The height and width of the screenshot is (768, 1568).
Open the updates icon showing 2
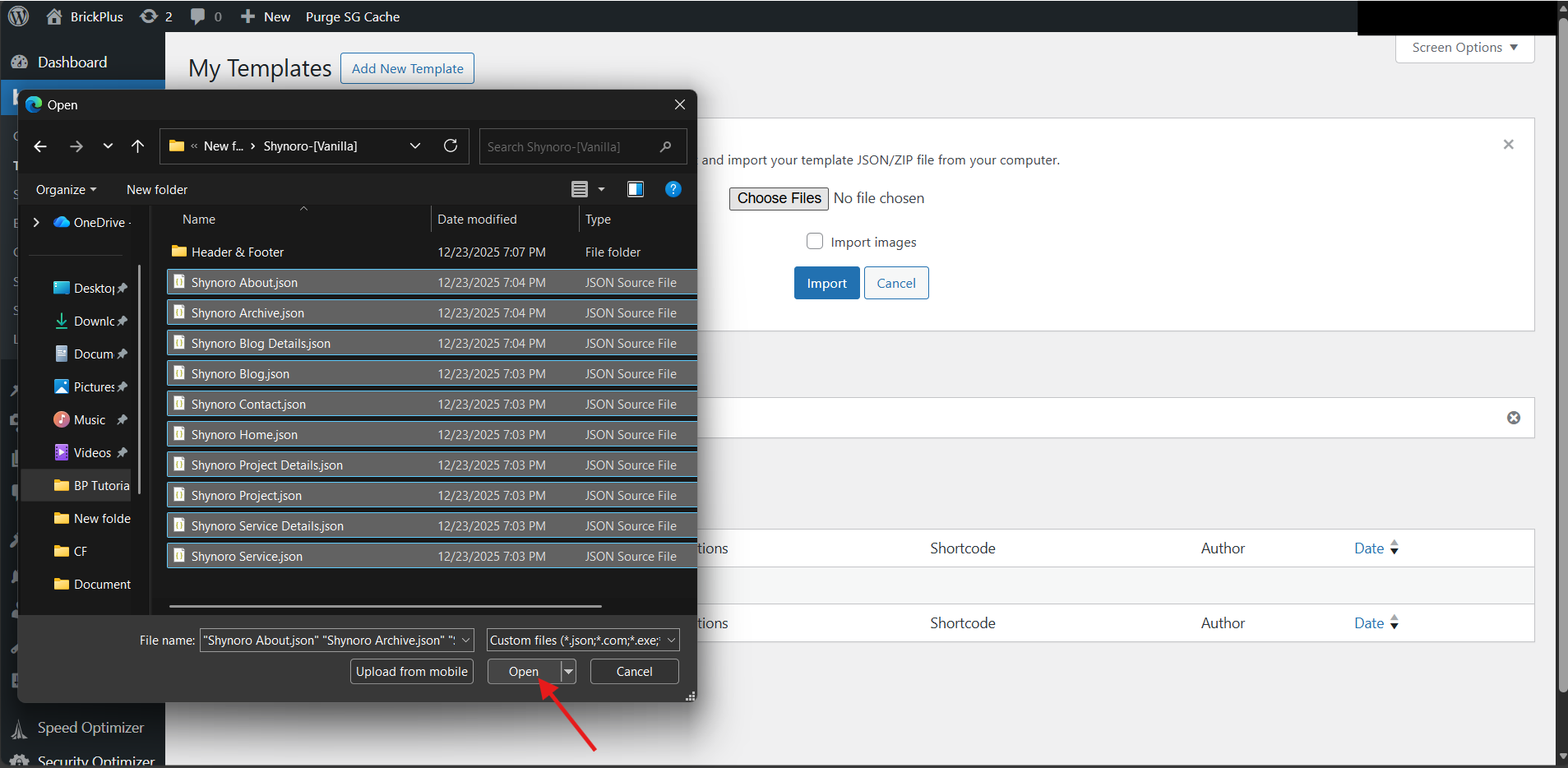tap(156, 16)
